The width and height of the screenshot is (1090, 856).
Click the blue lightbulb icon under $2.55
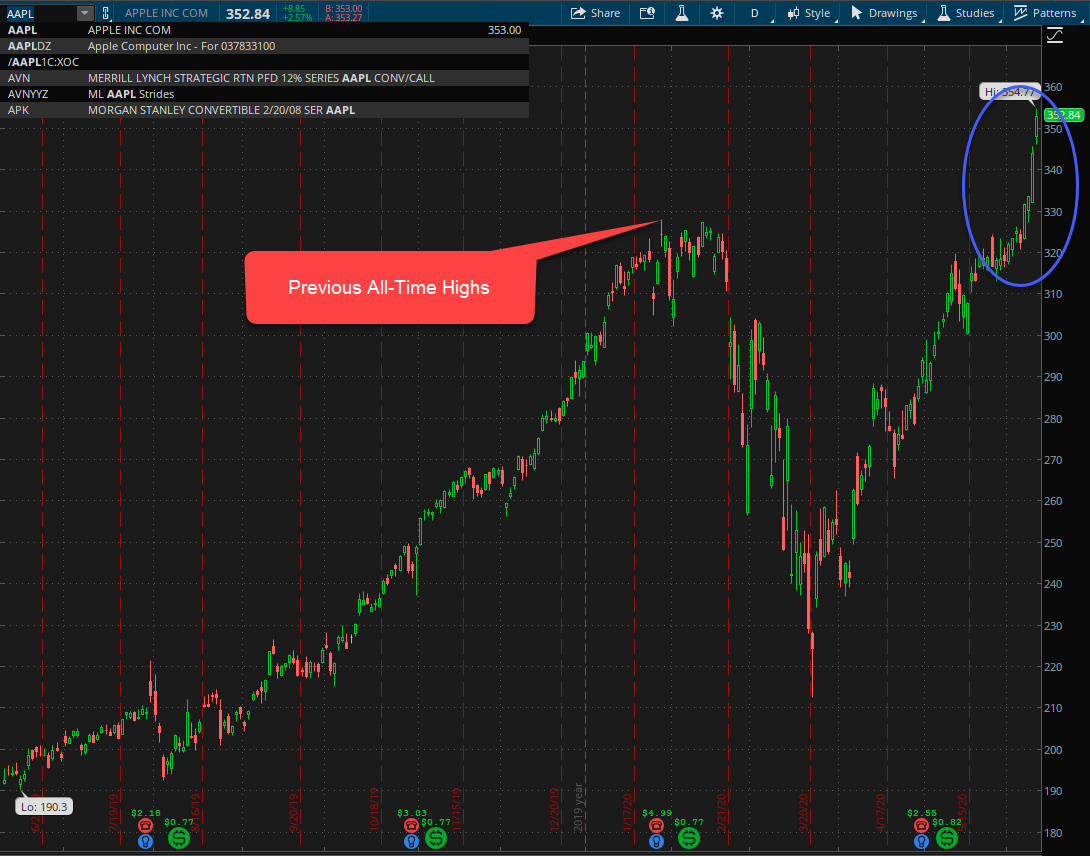921,841
